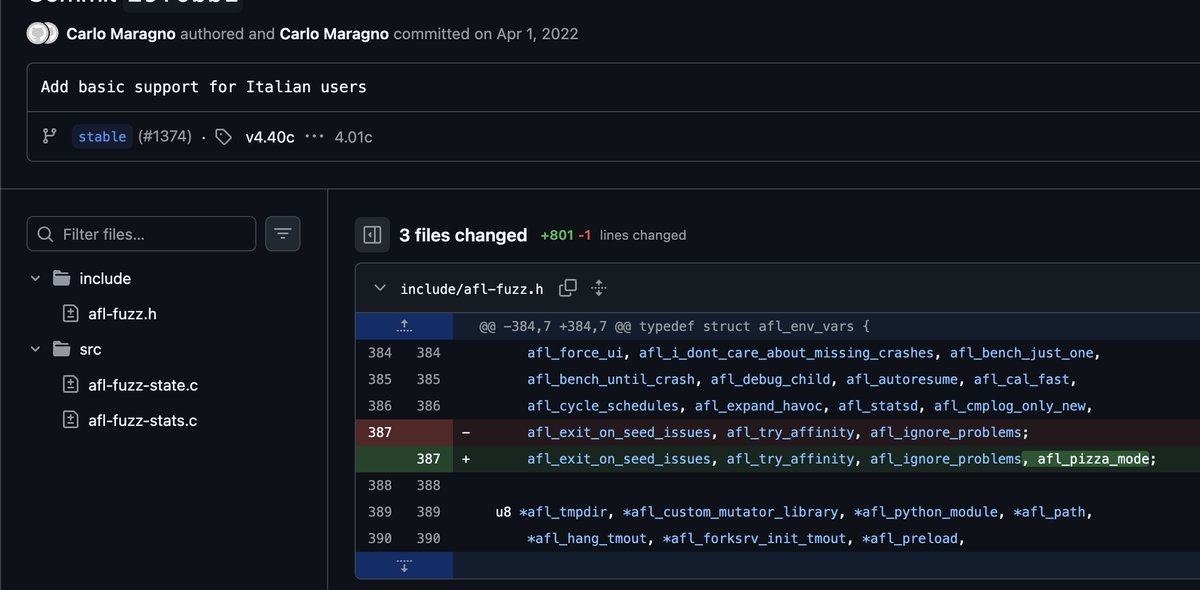
Task: Focus the Filter files search field
Action: (x=141, y=234)
